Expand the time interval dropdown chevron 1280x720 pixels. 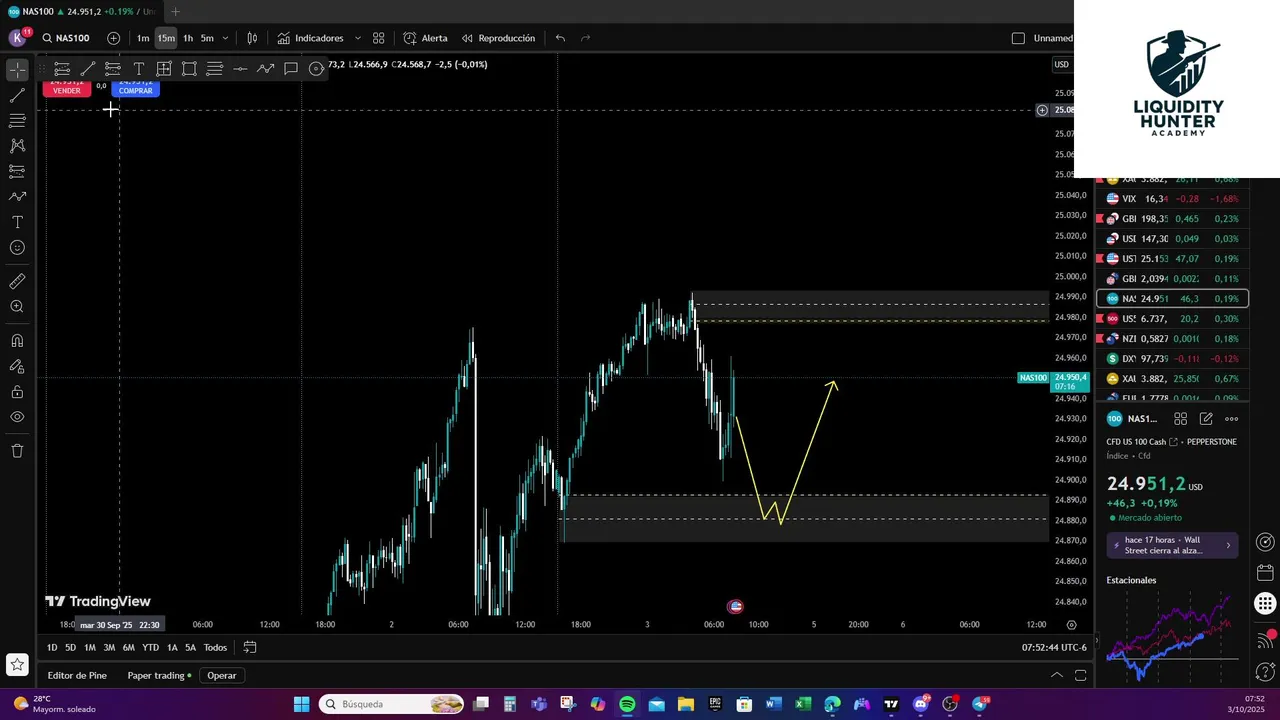225,38
